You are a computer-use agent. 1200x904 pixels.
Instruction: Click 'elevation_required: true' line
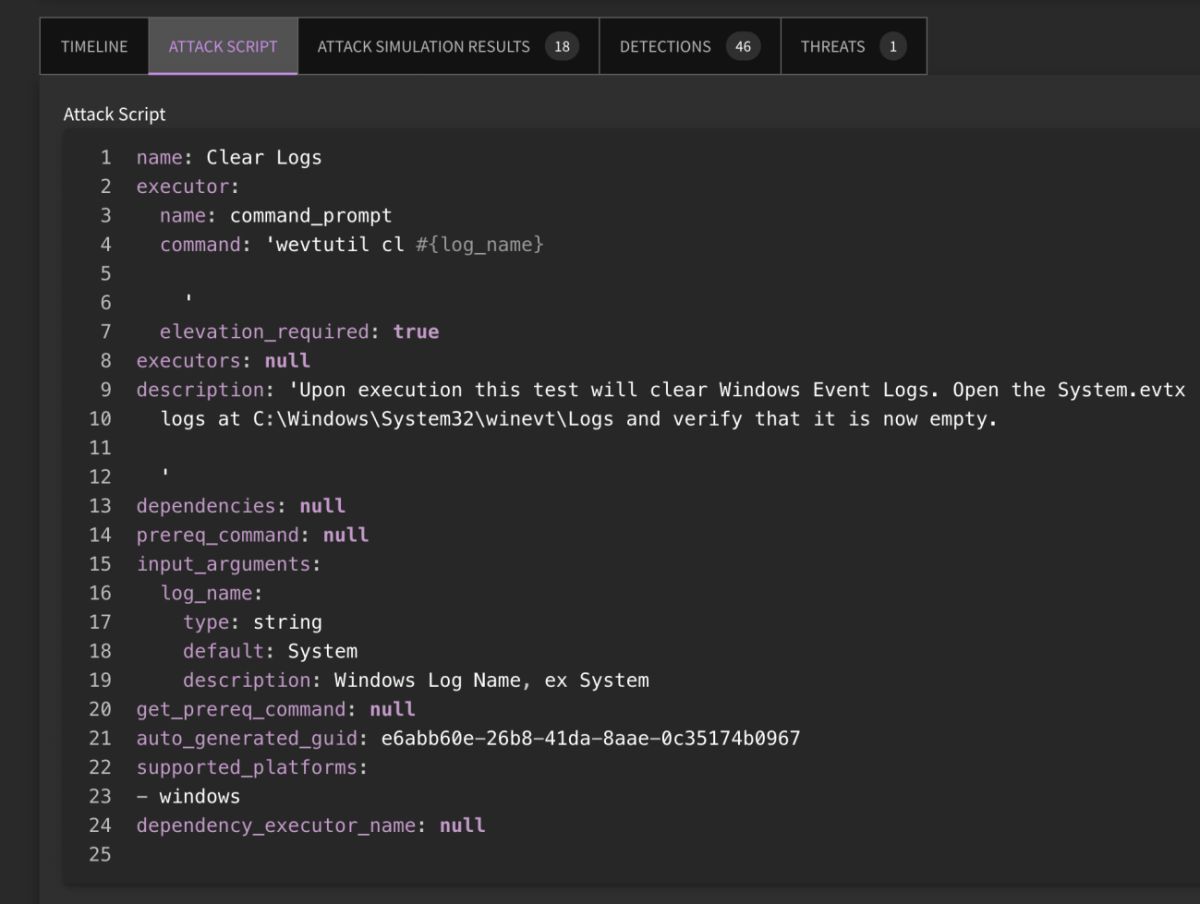pyautogui.click(x=299, y=332)
